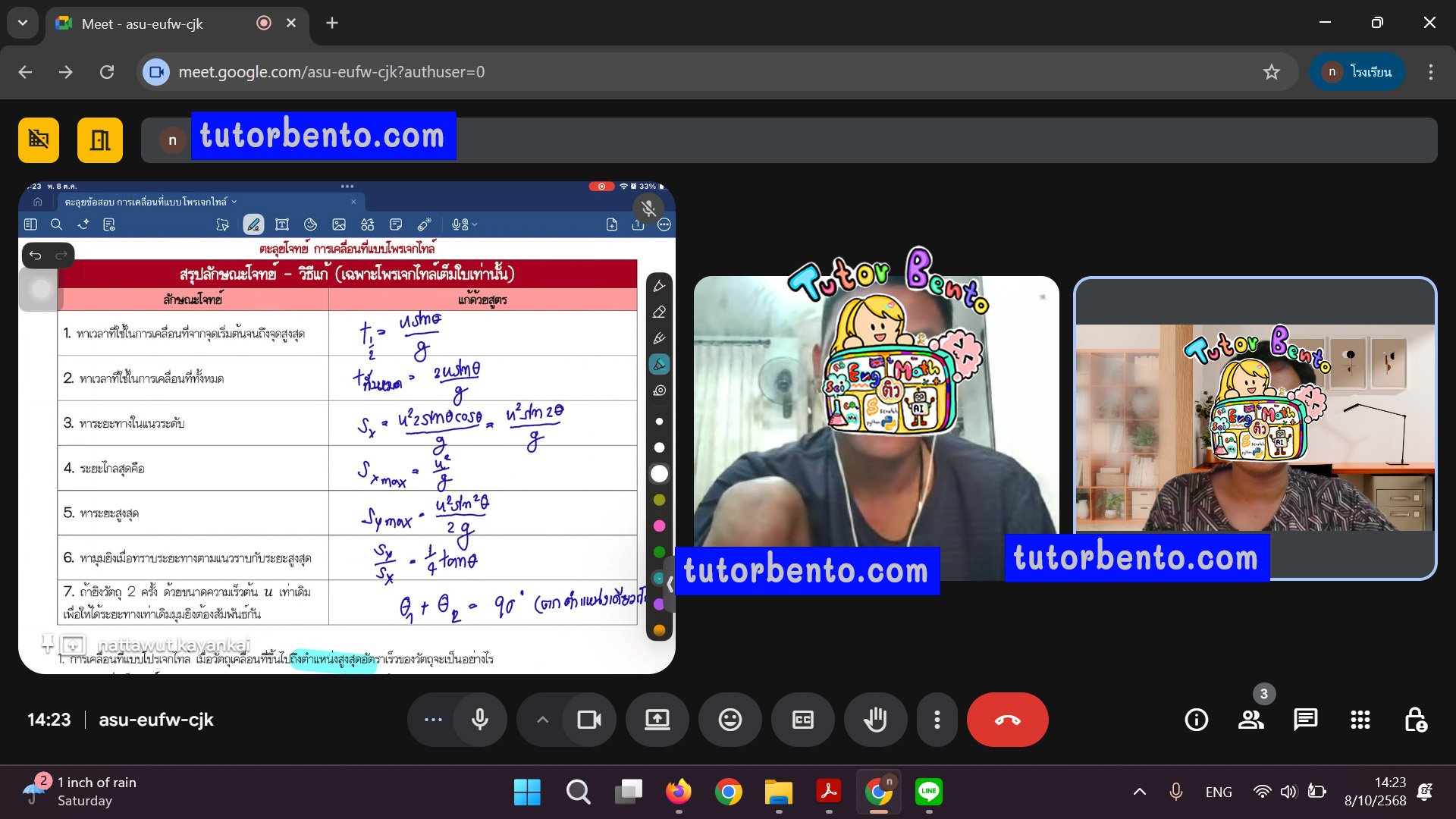The height and width of the screenshot is (819, 1456).
Task: Toggle closed captions
Action: [802, 720]
